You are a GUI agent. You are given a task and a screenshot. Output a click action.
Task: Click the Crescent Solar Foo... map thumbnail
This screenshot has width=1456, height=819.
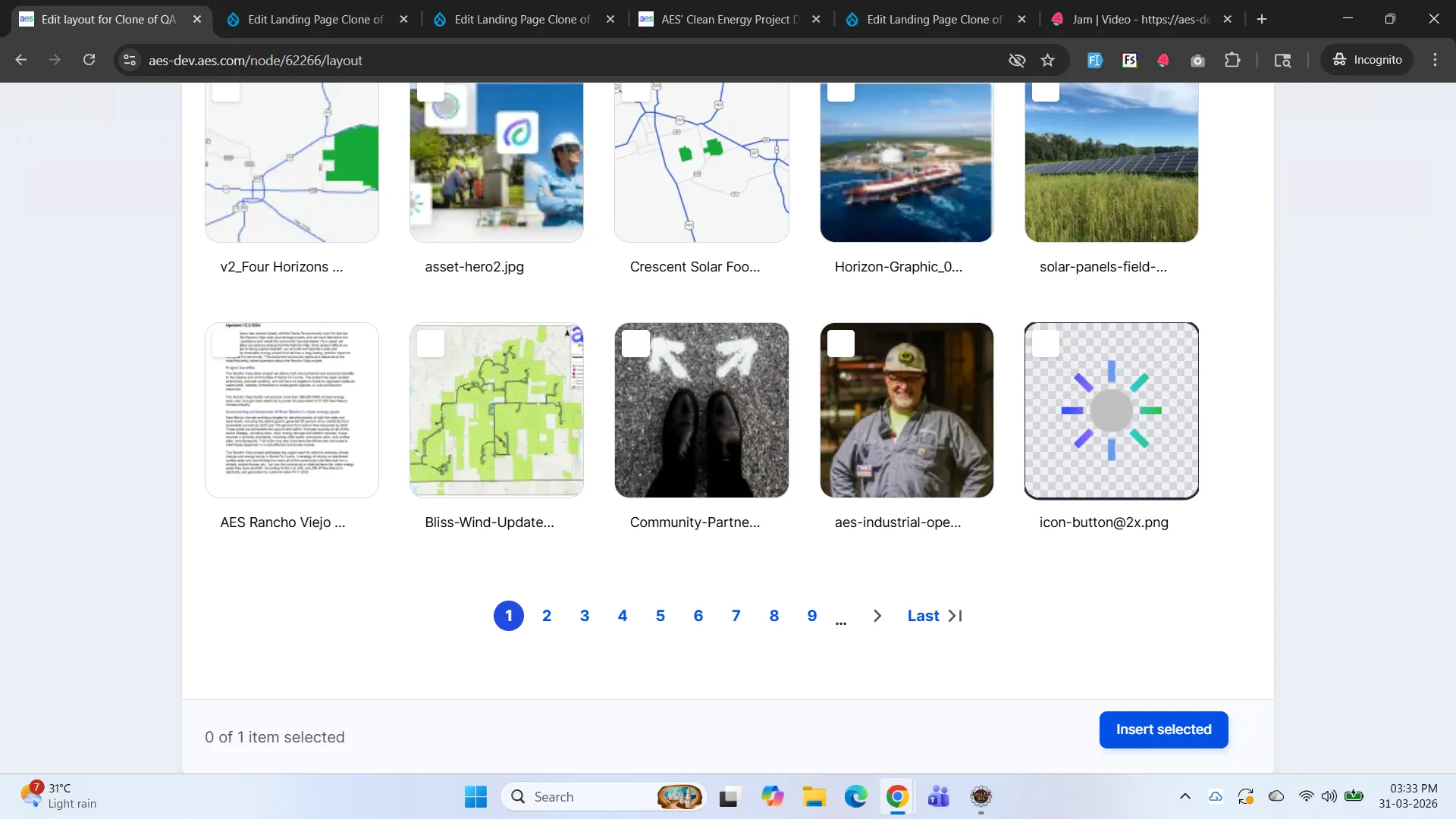701,162
